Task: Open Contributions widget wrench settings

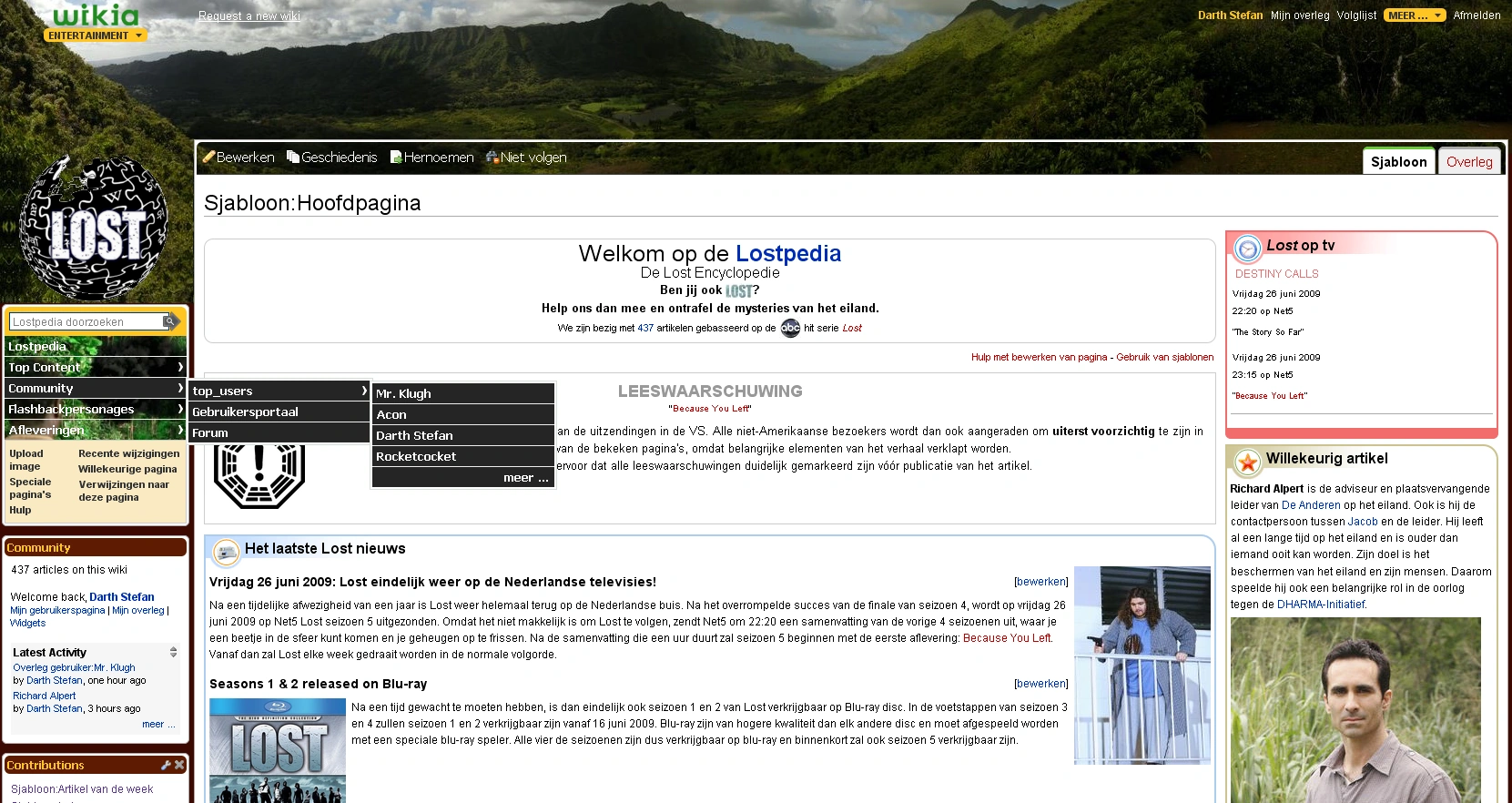Action: pyautogui.click(x=166, y=765)
